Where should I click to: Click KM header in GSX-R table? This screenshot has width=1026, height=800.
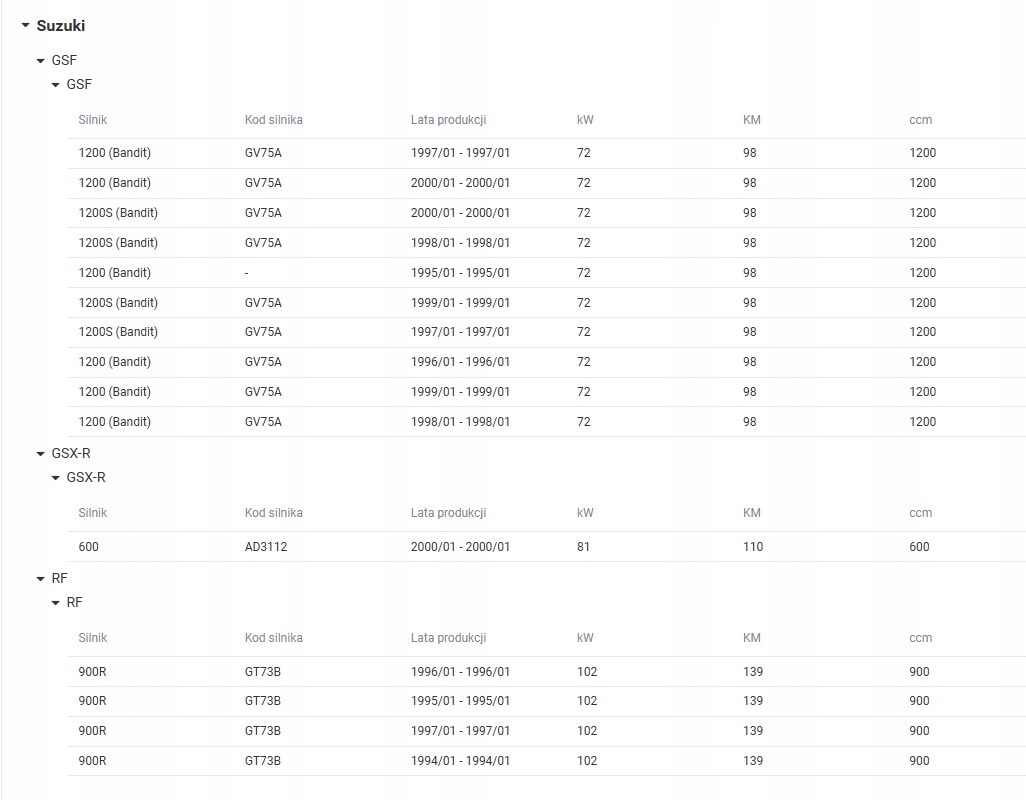pyautogui.click(x=751, y=513)
